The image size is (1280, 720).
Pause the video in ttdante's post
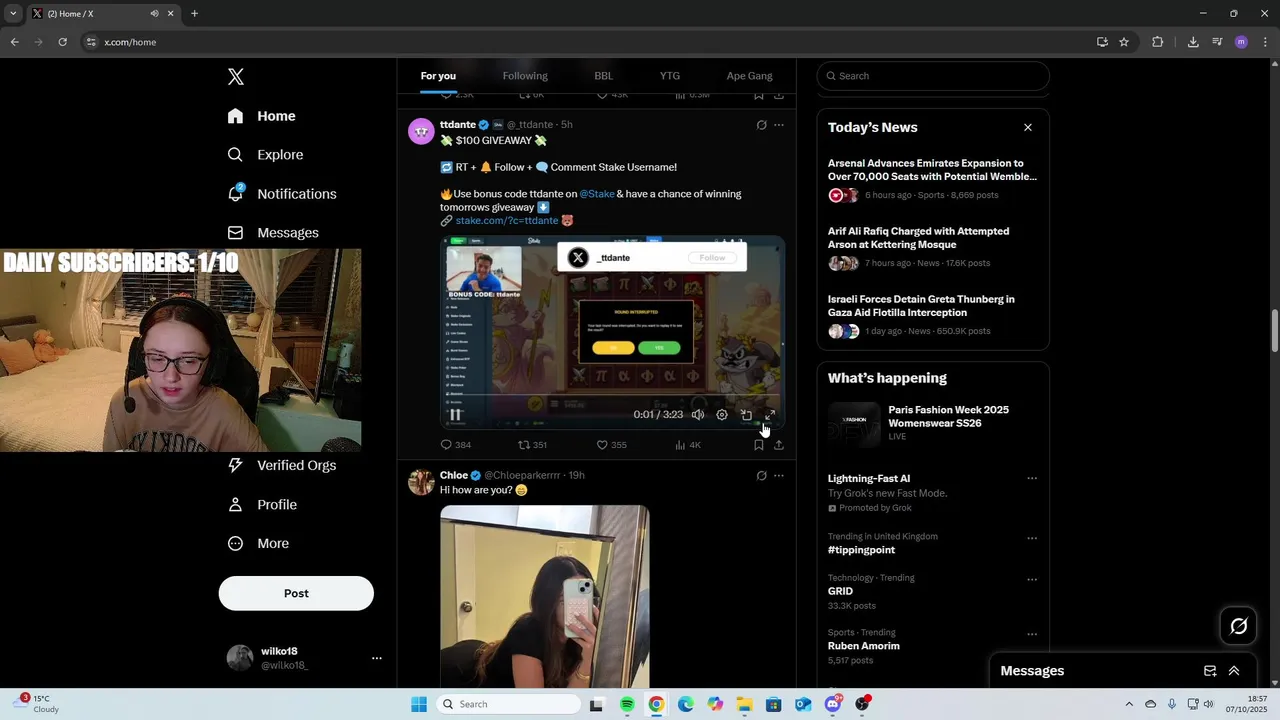tap(455, 414)
